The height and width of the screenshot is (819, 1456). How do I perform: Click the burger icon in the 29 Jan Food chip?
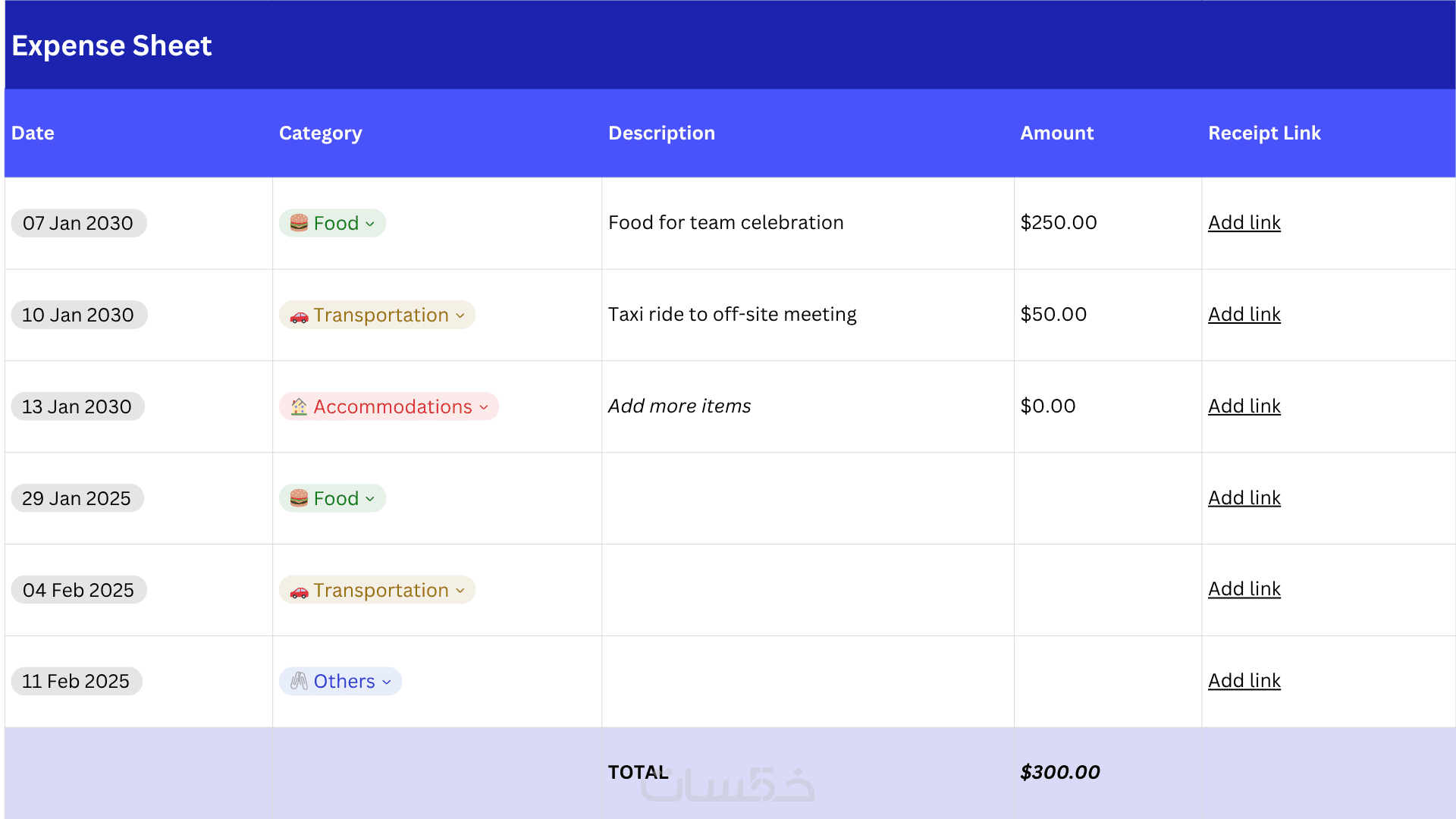click(x=299, y=498)
